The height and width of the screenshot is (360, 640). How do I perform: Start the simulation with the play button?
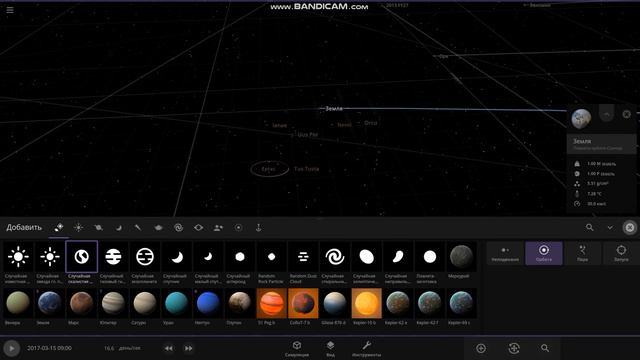pyautogui.click(x=11, y=348)
